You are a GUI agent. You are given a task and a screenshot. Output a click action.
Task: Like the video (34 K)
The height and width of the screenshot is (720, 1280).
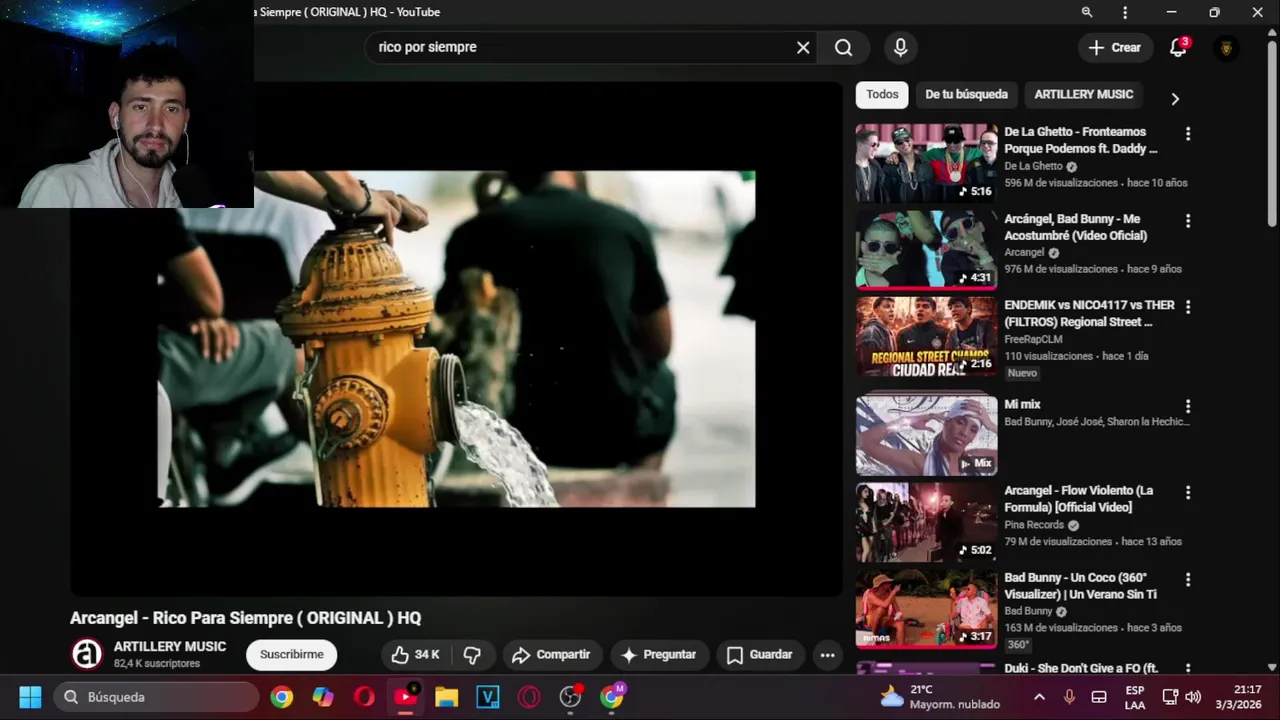[x=415, y=655]
